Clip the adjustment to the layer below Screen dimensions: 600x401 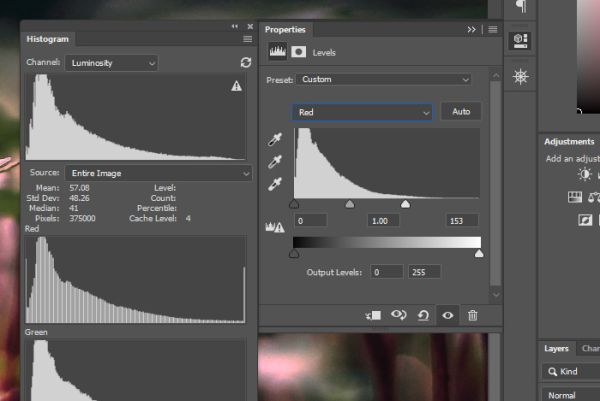[373, 315]
